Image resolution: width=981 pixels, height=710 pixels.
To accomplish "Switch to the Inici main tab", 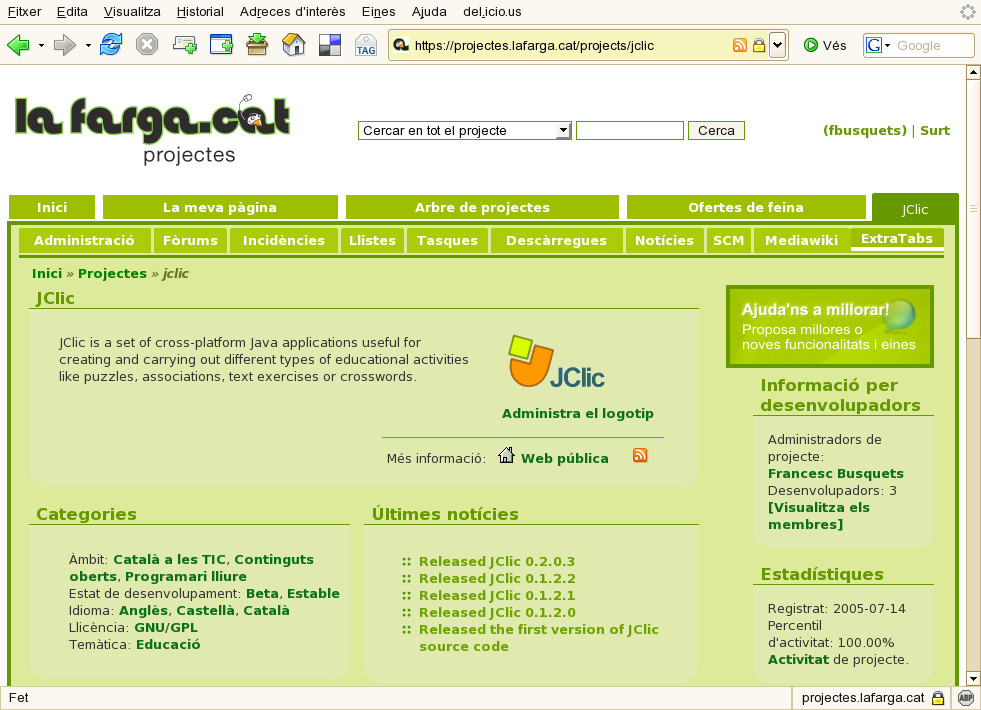I will 52,207.
